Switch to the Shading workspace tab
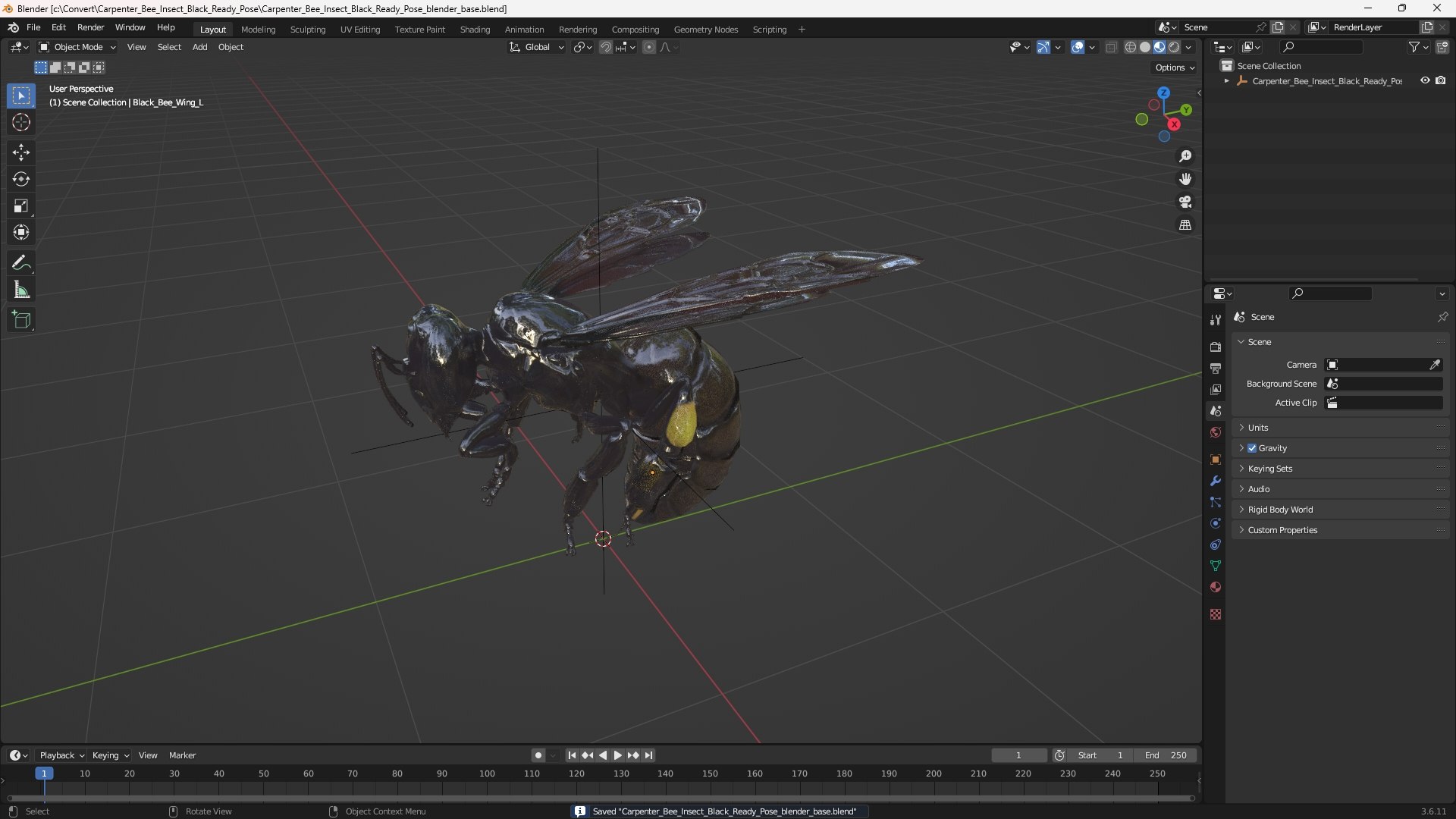This screenshot has height=819, width=1456. point(475,30)
